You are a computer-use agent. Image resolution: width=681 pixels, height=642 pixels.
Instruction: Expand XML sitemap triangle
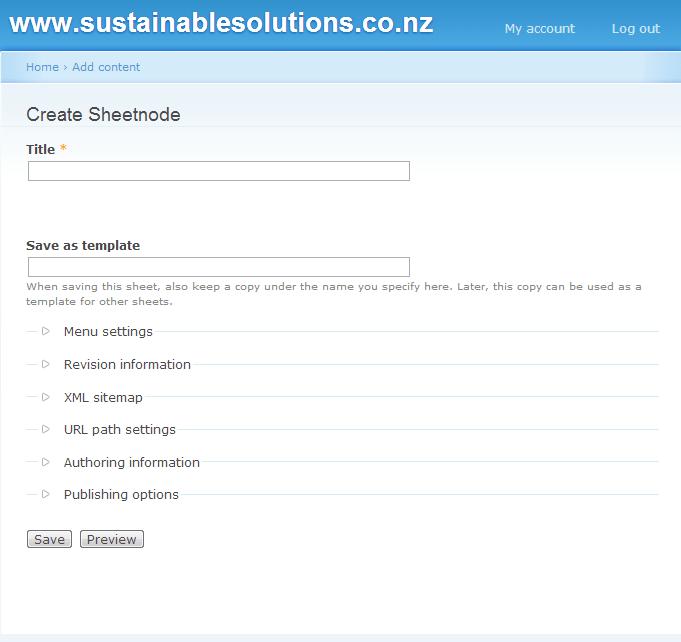(46, 397)
